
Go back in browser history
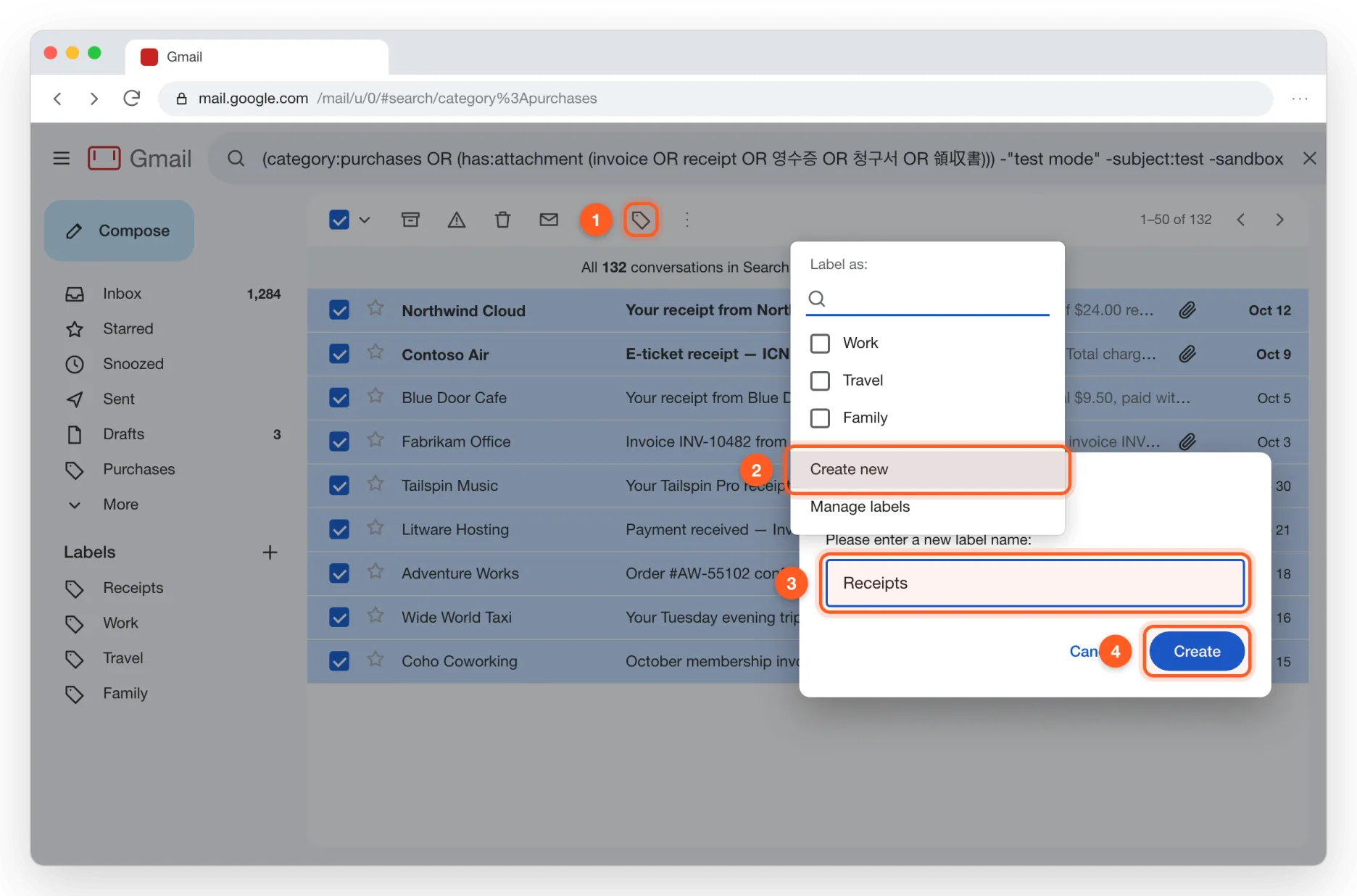tap(57, 98)
